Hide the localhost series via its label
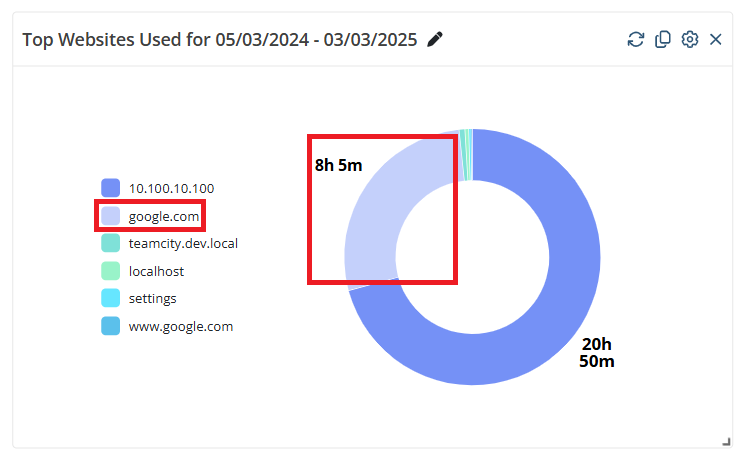This screenshot has width=742, height=458. click(156, 271)
